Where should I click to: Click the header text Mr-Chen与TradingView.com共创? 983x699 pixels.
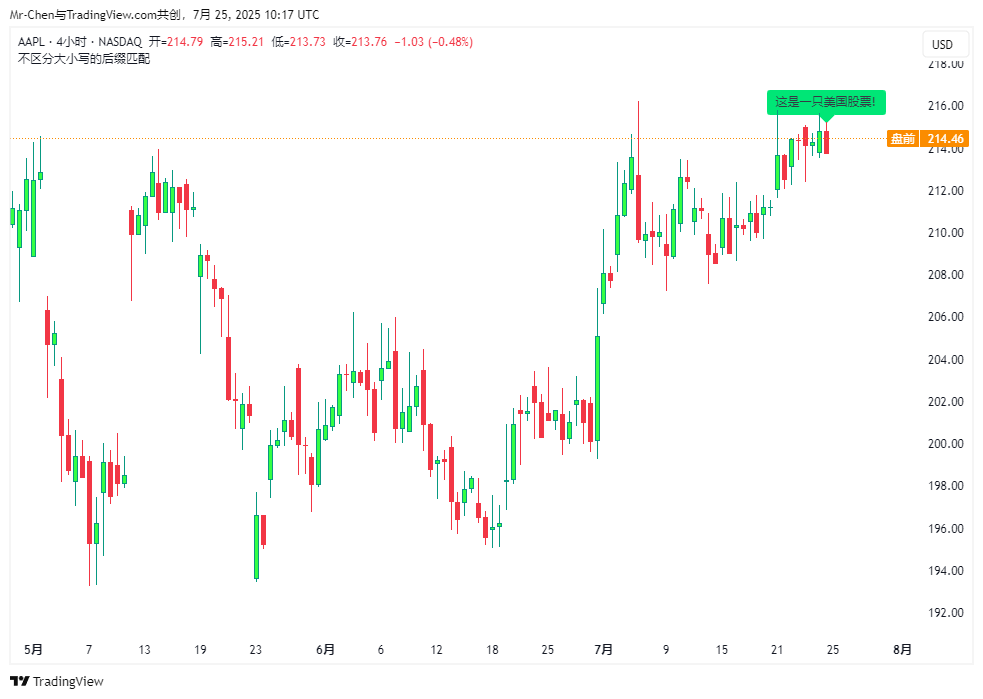click(96, 14)
